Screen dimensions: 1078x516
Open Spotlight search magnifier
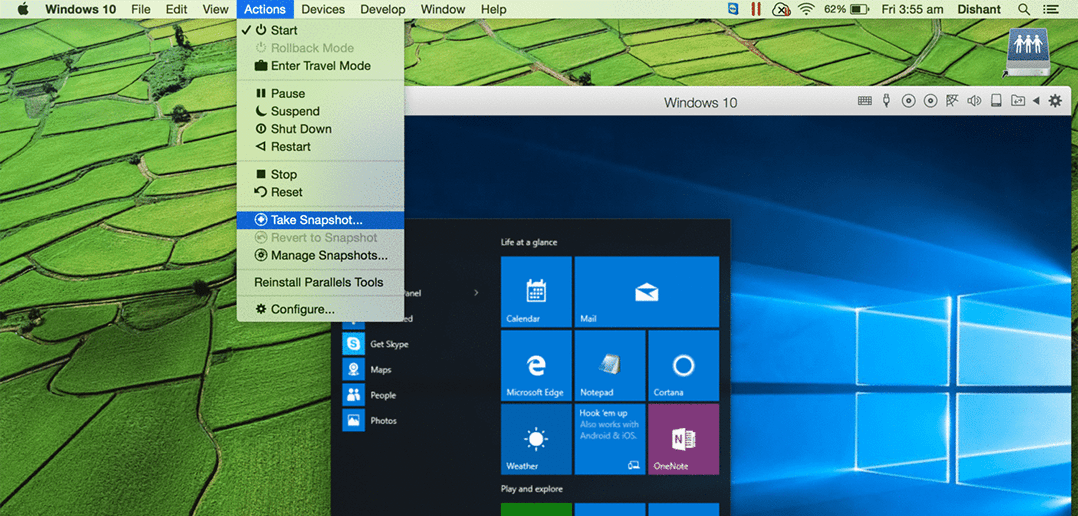[x=1024, y=9]
